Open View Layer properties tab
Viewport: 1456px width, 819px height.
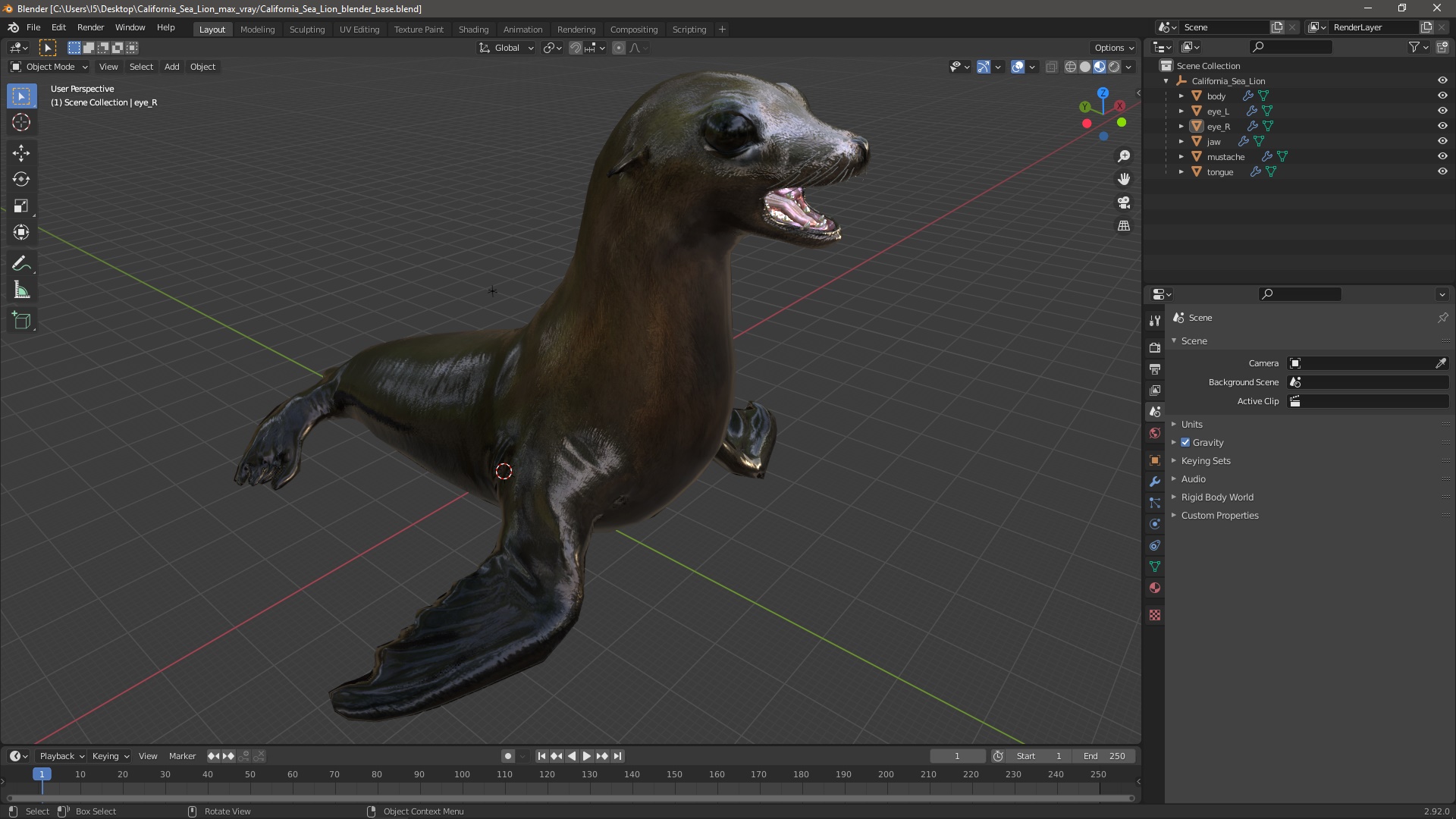tap(1155, 390)
